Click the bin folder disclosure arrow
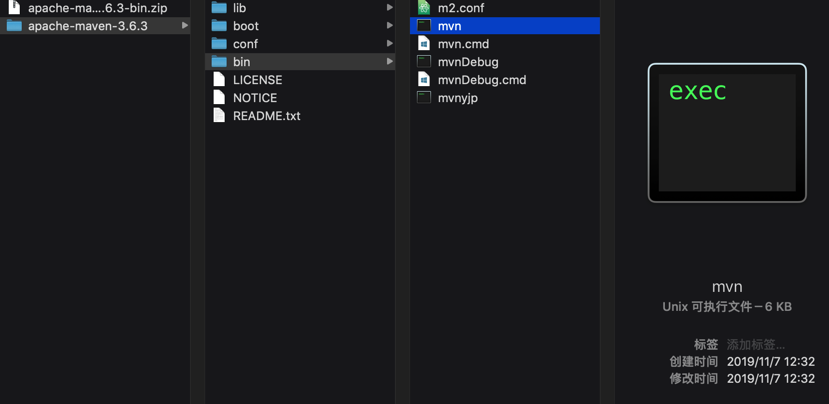Image resolution: width=829 pixels, height=404 pixels. (390, 62)
